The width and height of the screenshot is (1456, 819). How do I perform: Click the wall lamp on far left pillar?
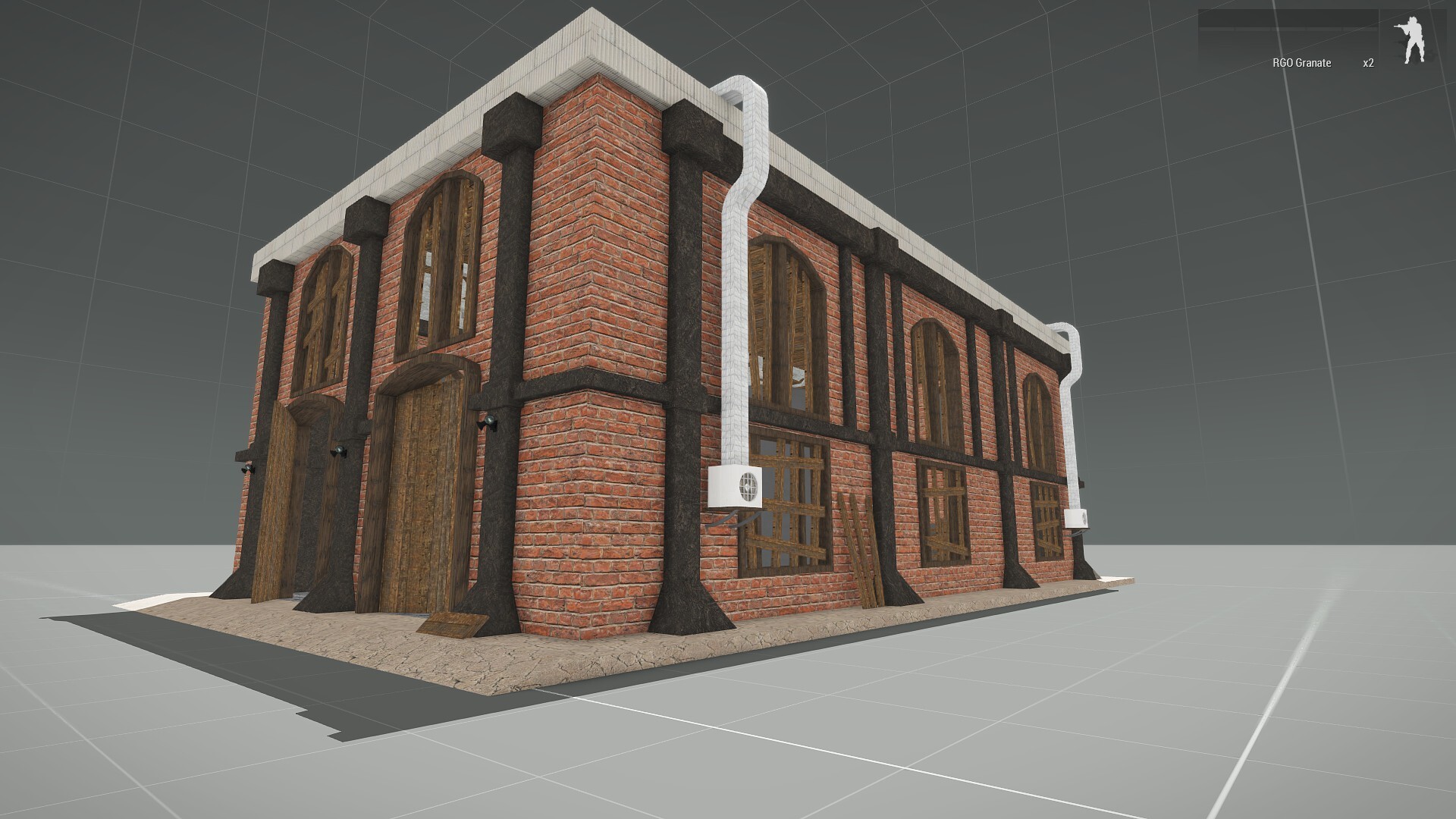(247, 469)
